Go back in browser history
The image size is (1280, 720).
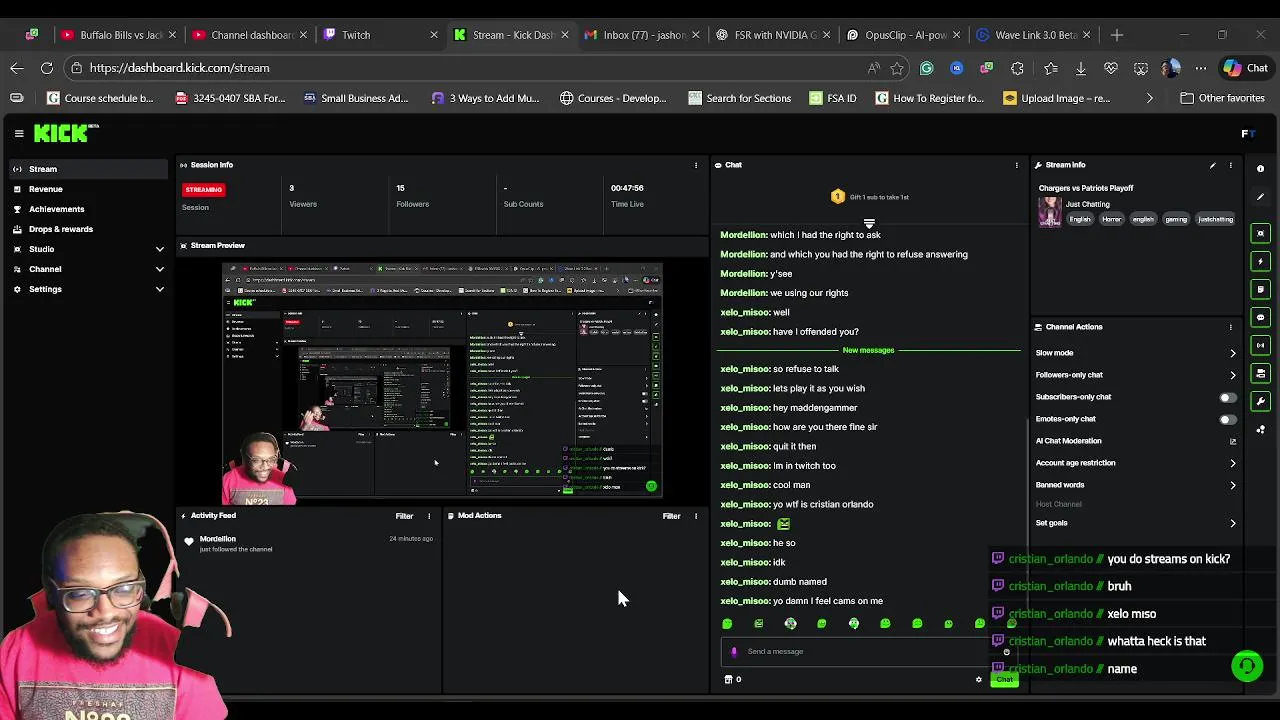[16, 68]
